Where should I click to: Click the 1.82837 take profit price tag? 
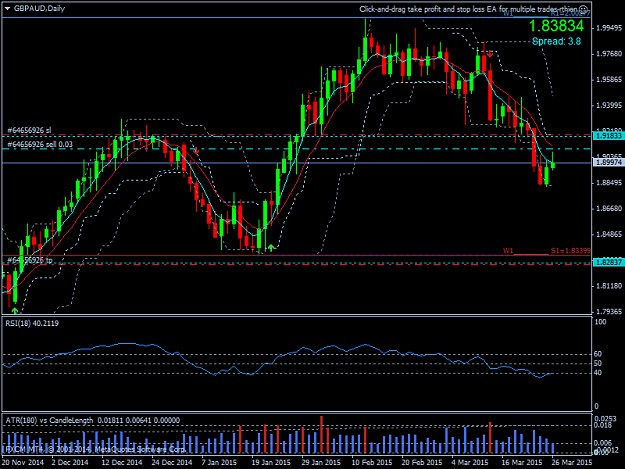[x=608, y=262]
